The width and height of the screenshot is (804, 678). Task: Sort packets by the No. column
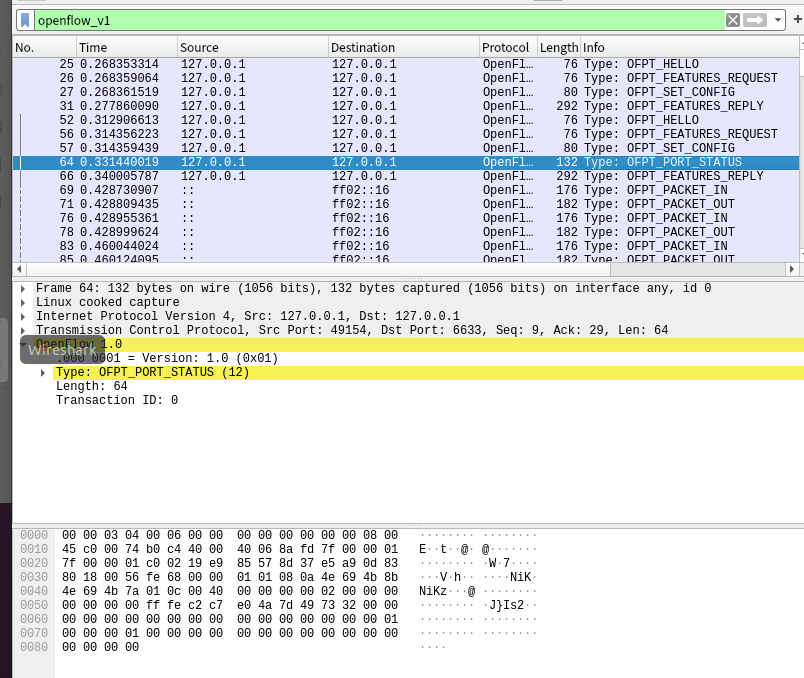[x=45, y=48]
